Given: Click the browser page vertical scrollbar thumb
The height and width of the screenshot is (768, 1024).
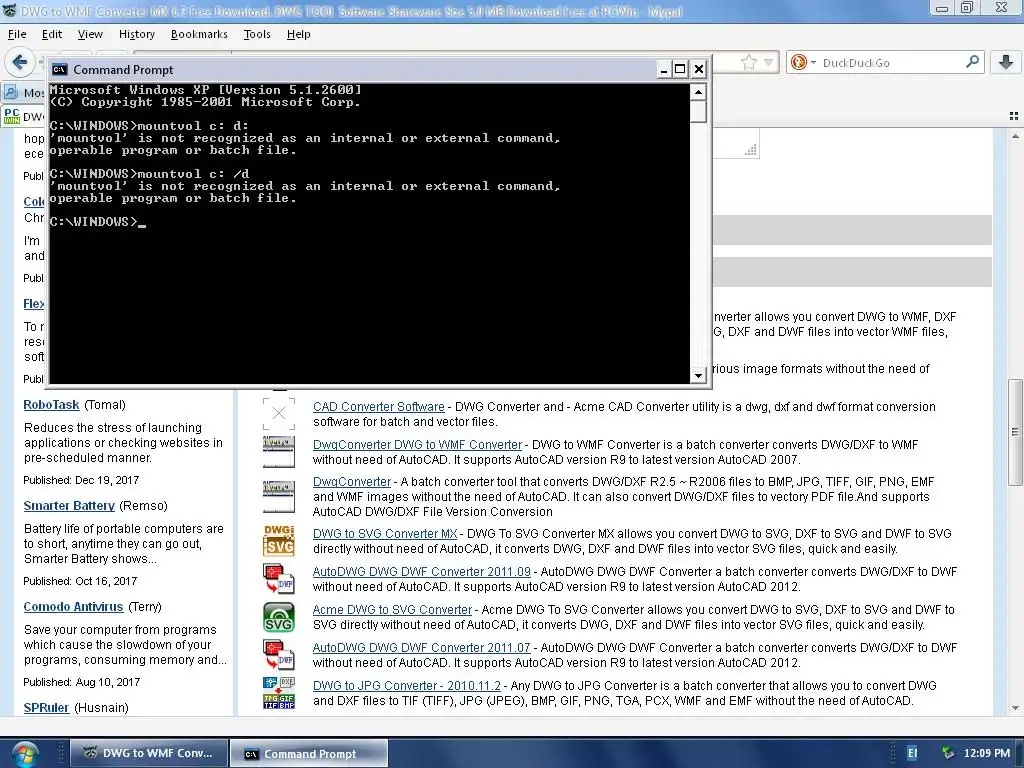Looking at the screenshot, I should (1015, 432).
